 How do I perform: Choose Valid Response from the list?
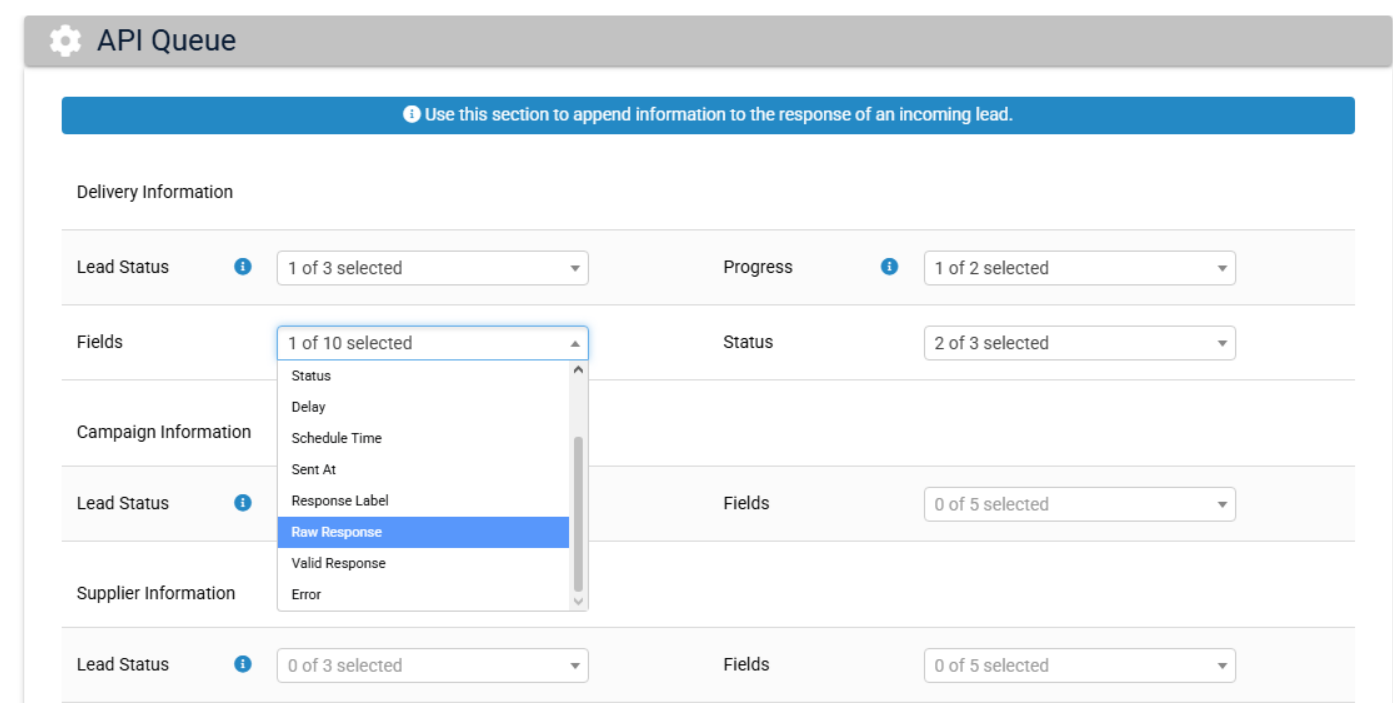[x=423, y=563]
